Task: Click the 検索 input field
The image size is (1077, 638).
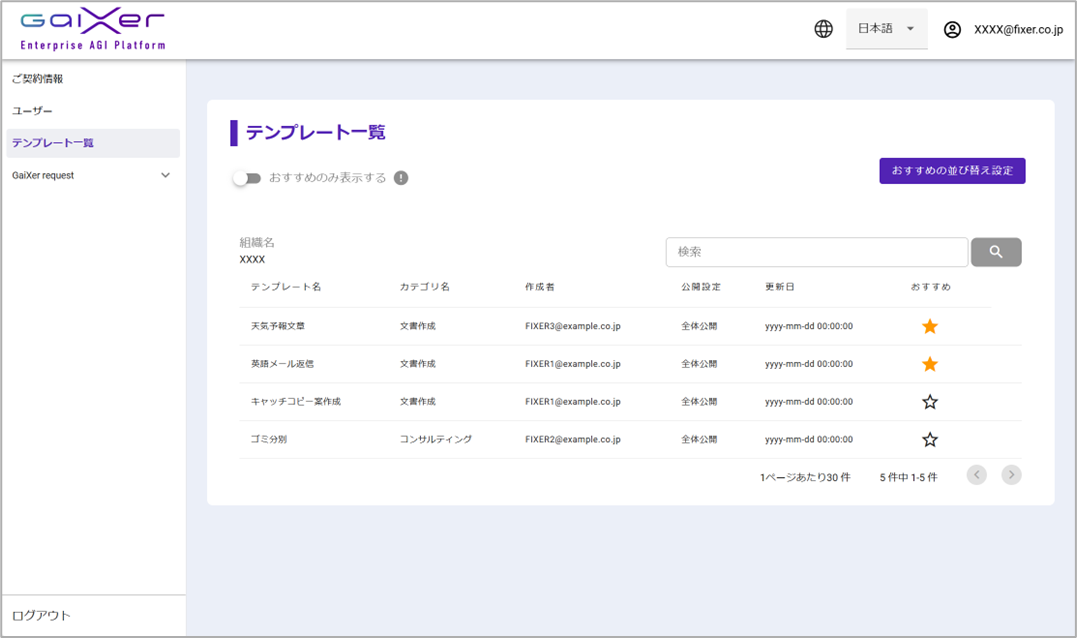Action: [x=816, y=252]
